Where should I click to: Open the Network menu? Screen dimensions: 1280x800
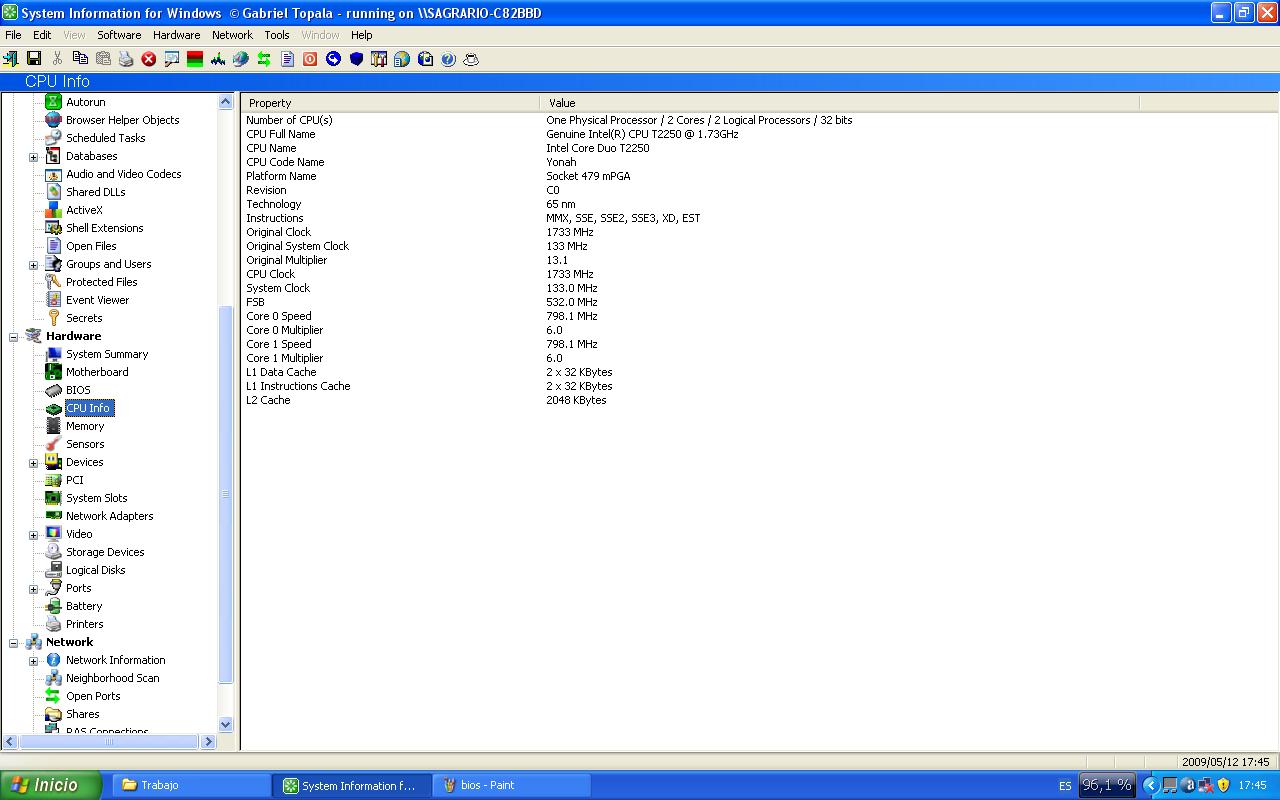coord(232,35)
